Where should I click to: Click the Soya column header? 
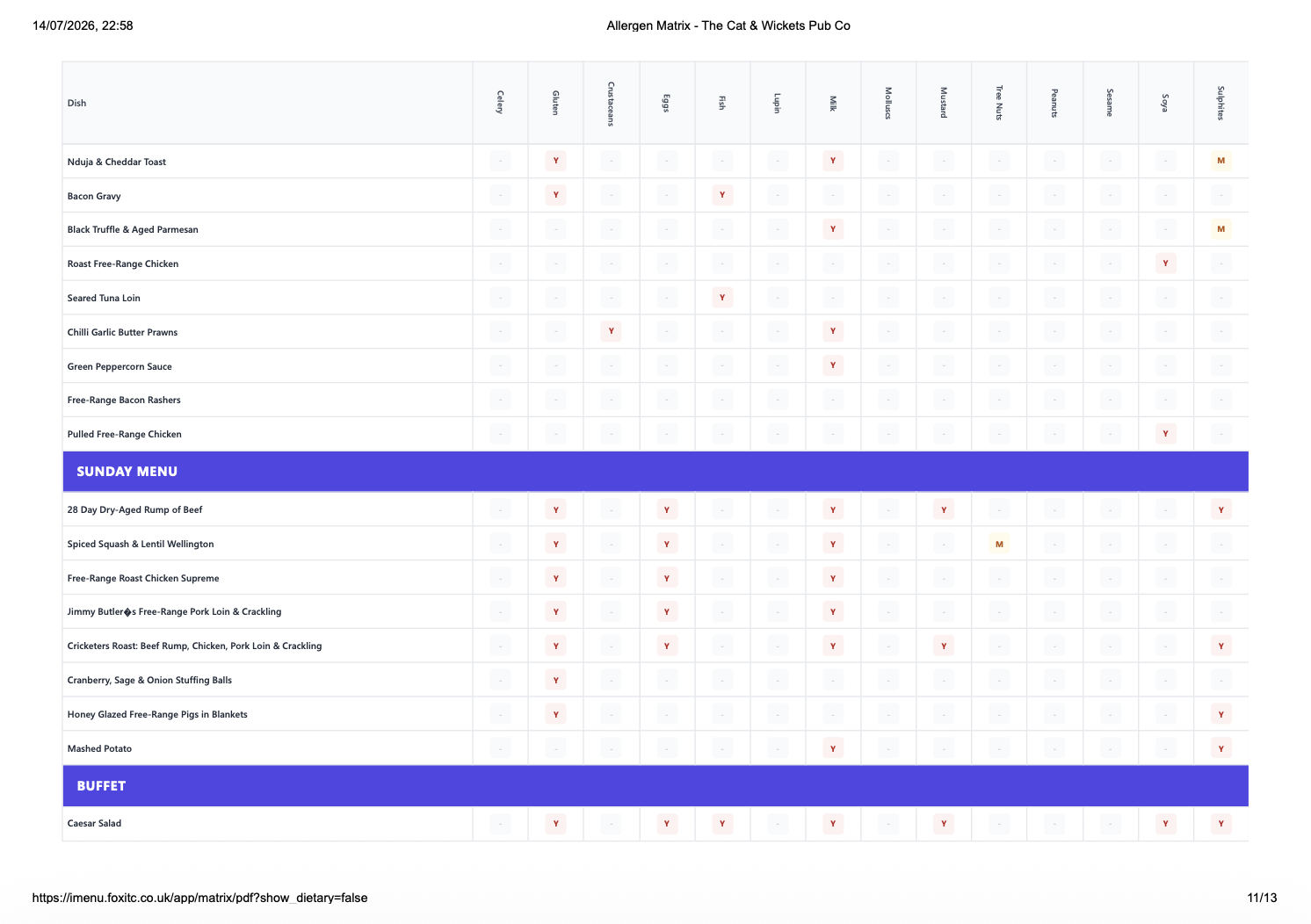point(1165,103)
